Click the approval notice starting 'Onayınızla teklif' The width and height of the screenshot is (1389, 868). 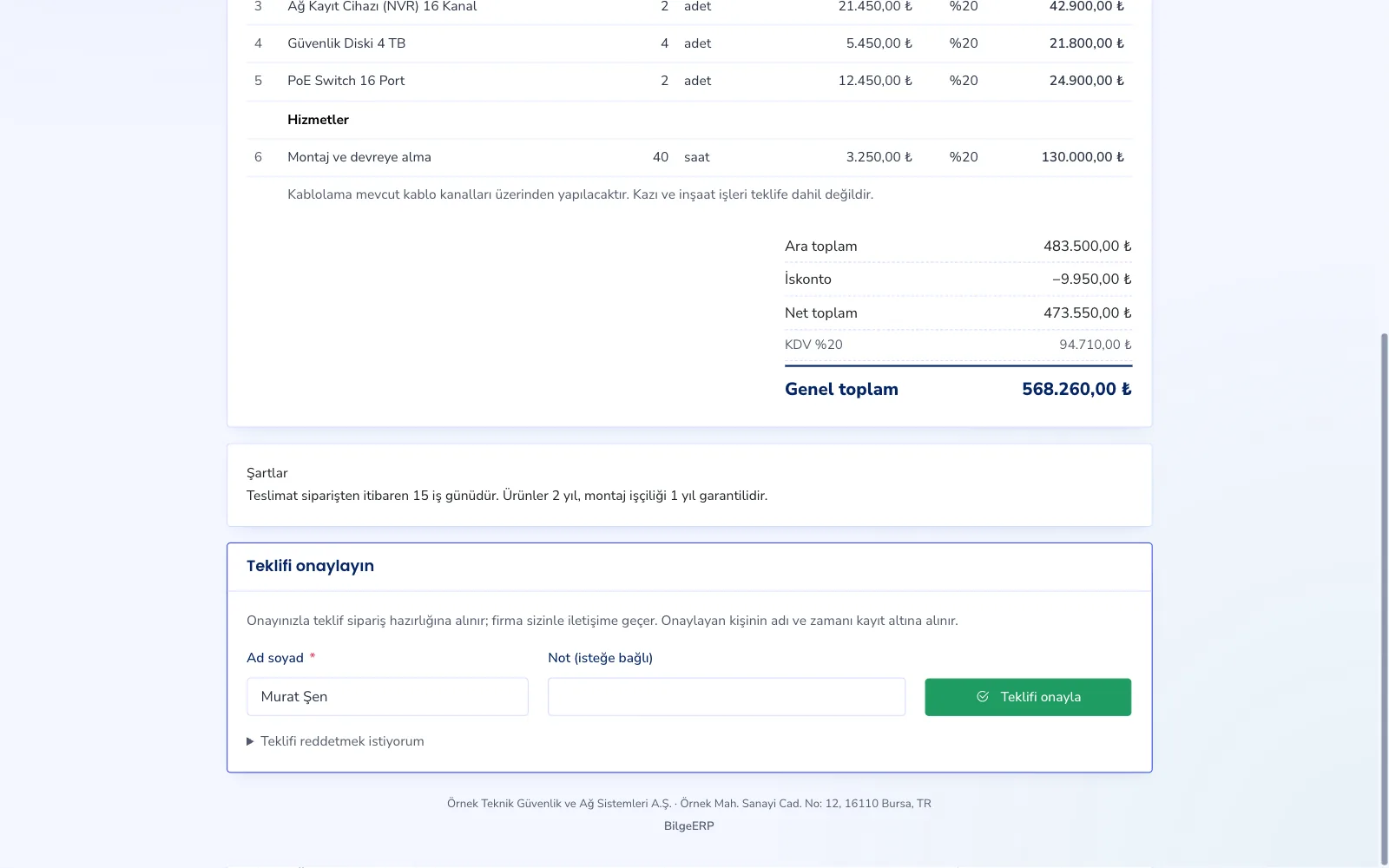[602, 621]
